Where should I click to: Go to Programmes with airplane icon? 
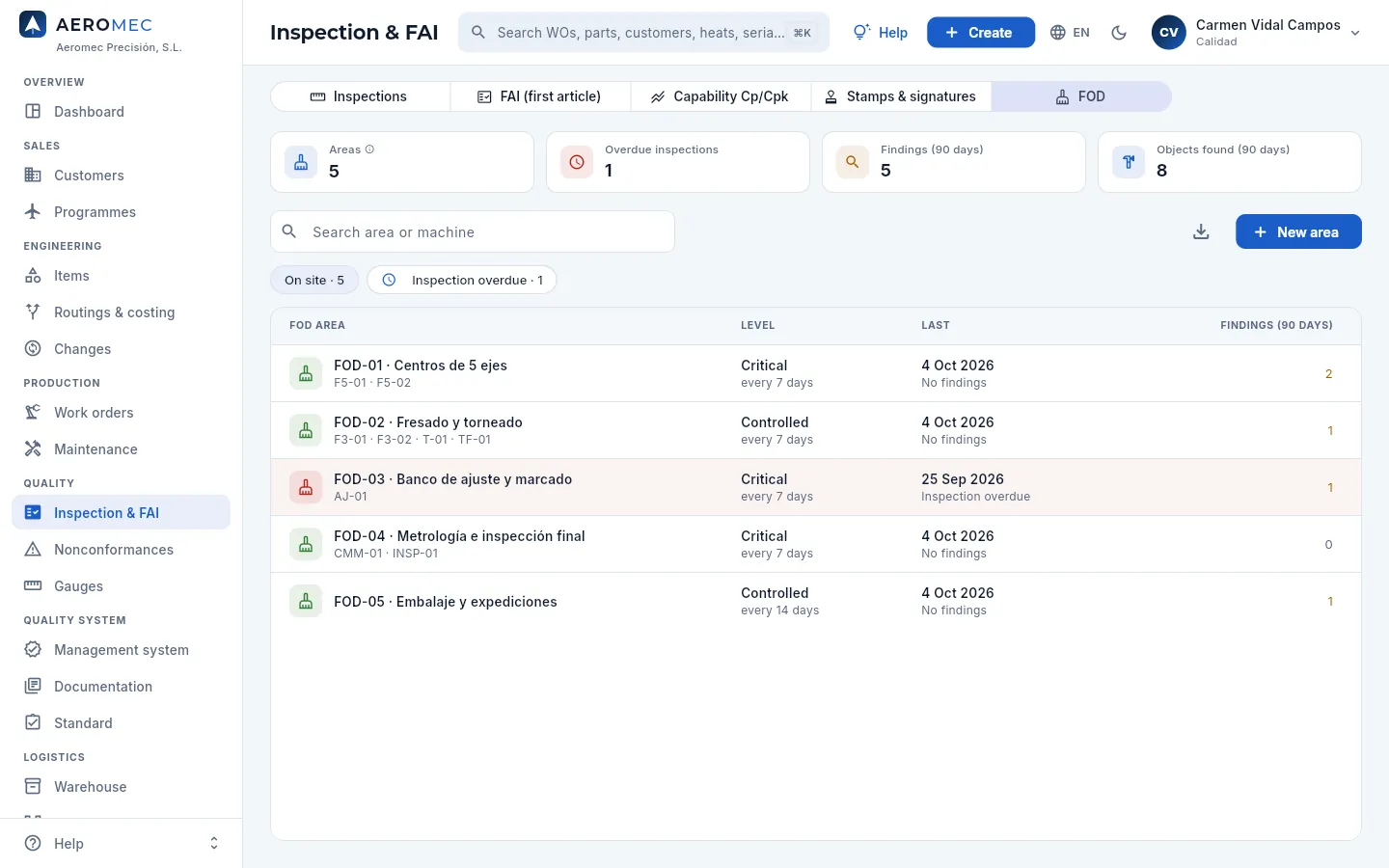coord(121,212)
